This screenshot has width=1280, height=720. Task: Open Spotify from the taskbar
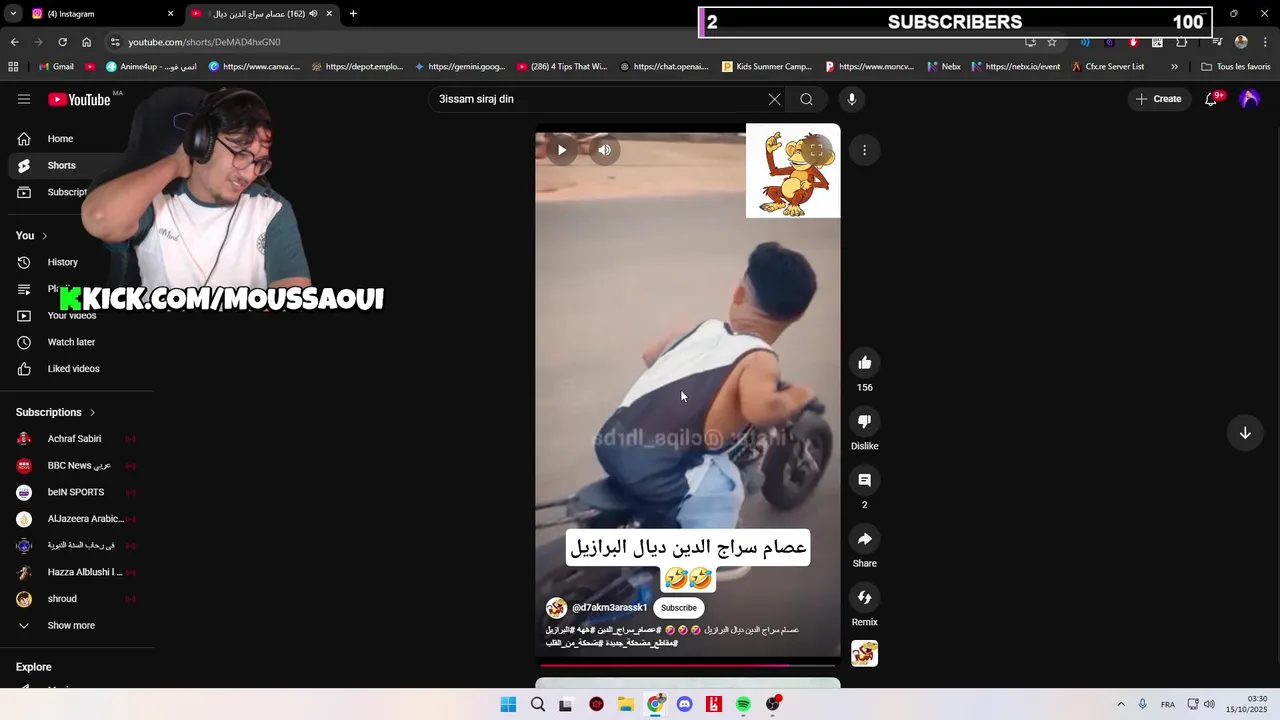(x=743, y=705)
